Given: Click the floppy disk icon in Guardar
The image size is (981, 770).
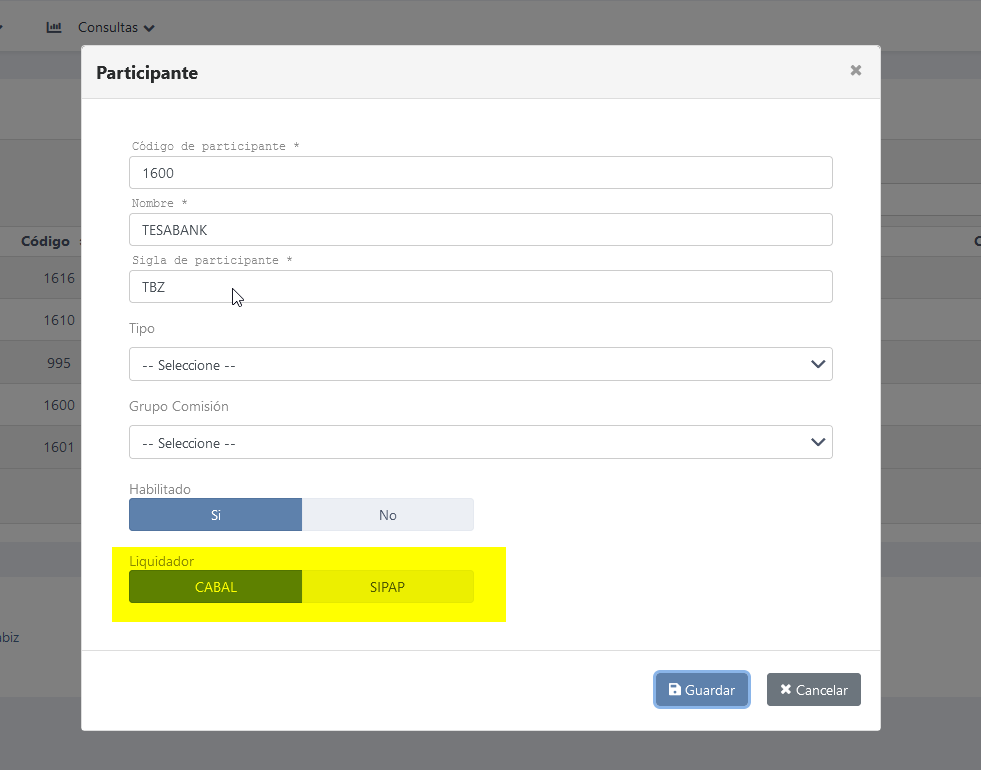Looking at the screenshot, I should pos(675,690).
